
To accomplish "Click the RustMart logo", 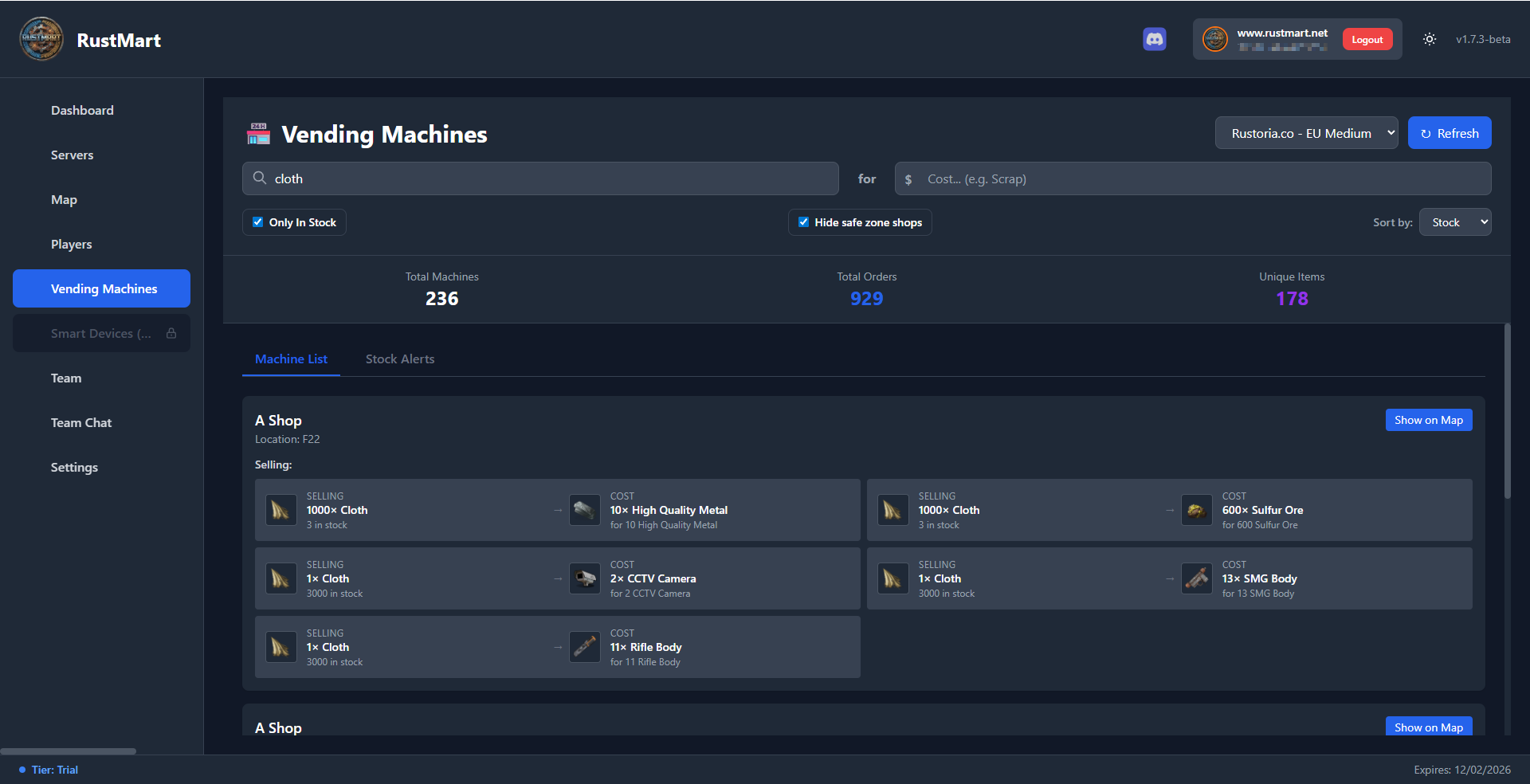I will click(41, 38).
